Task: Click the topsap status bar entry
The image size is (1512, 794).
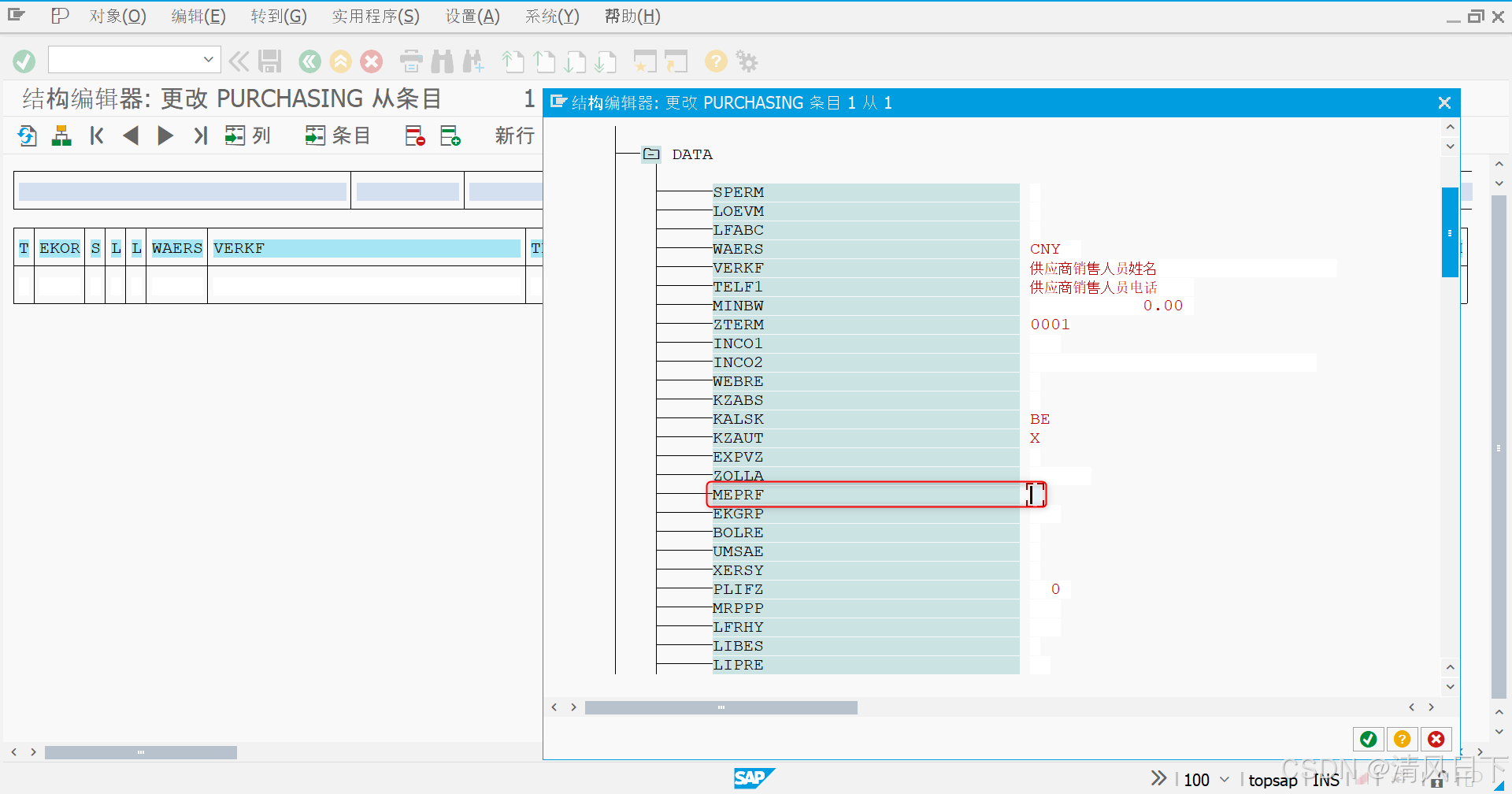Action: 1273,780
